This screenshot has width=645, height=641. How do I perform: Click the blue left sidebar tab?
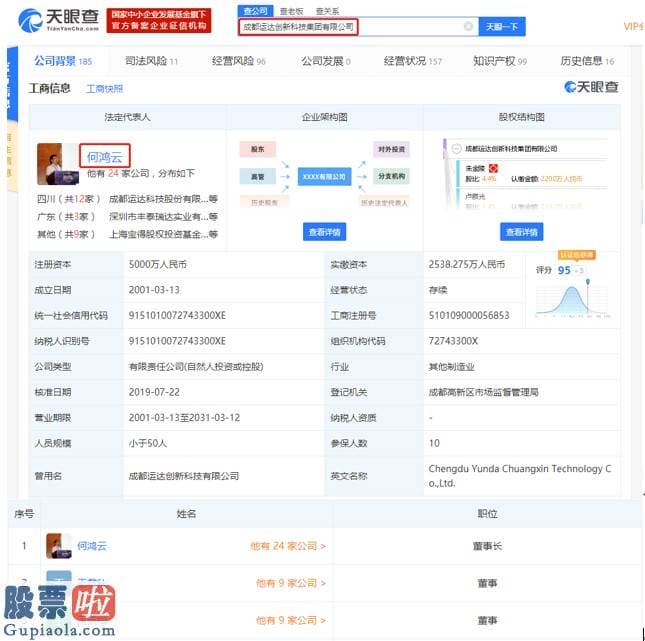coord(12,84)
